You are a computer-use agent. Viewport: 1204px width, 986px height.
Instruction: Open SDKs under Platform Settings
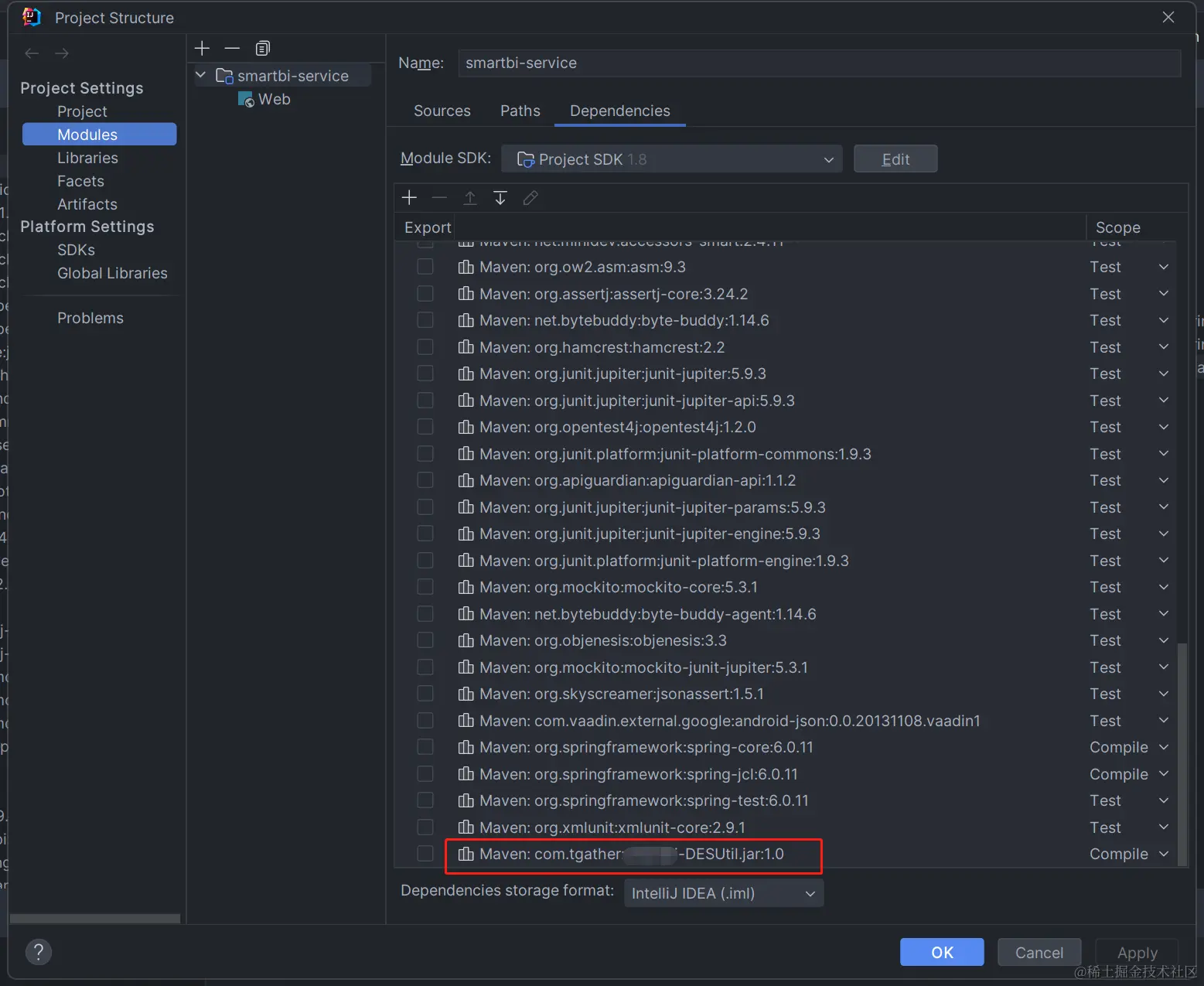[76, 250]
